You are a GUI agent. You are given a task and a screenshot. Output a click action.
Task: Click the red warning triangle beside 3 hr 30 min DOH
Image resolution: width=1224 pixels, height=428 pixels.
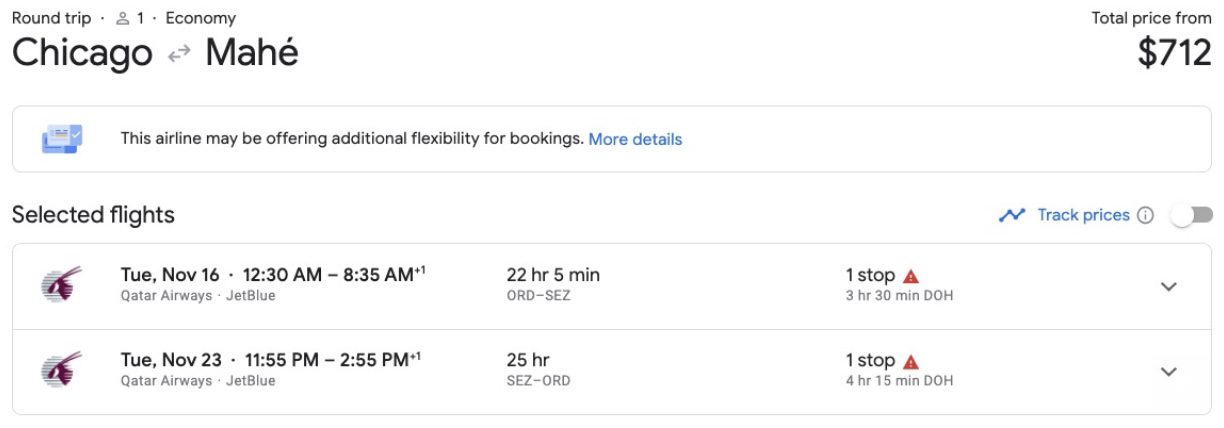coord(910,276)
